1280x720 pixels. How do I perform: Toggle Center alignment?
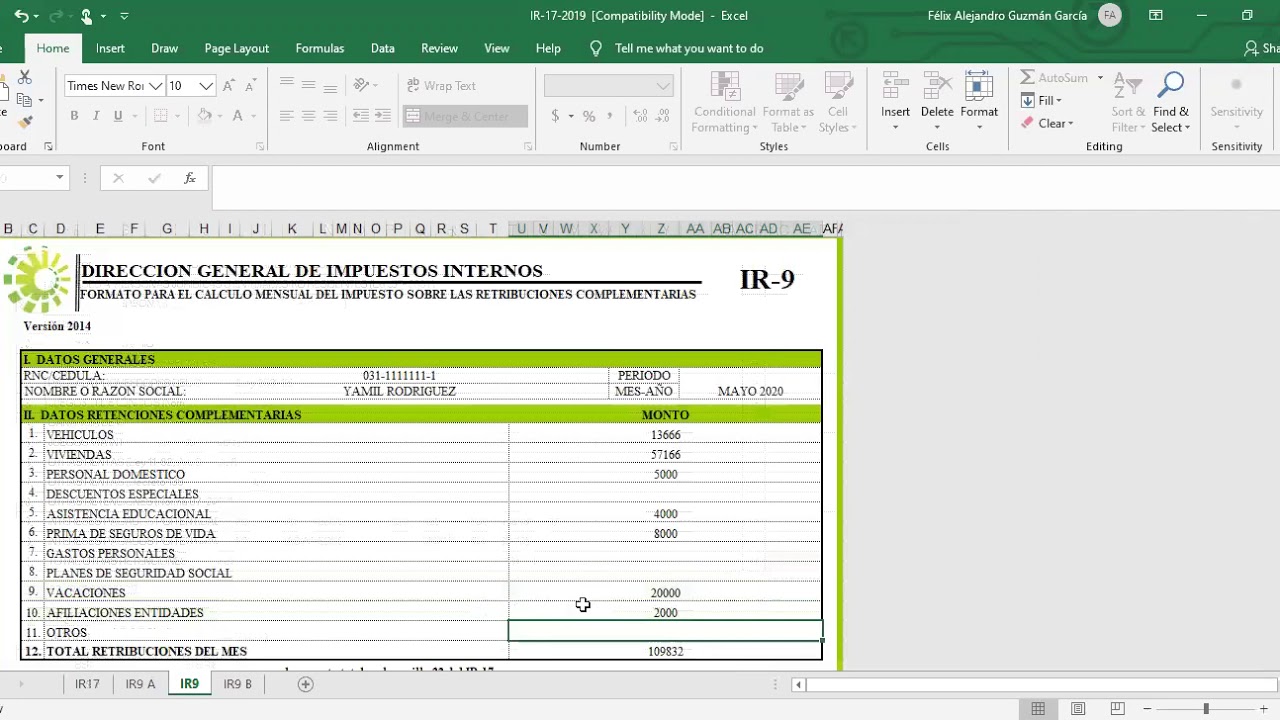click(x=308, y=116)
